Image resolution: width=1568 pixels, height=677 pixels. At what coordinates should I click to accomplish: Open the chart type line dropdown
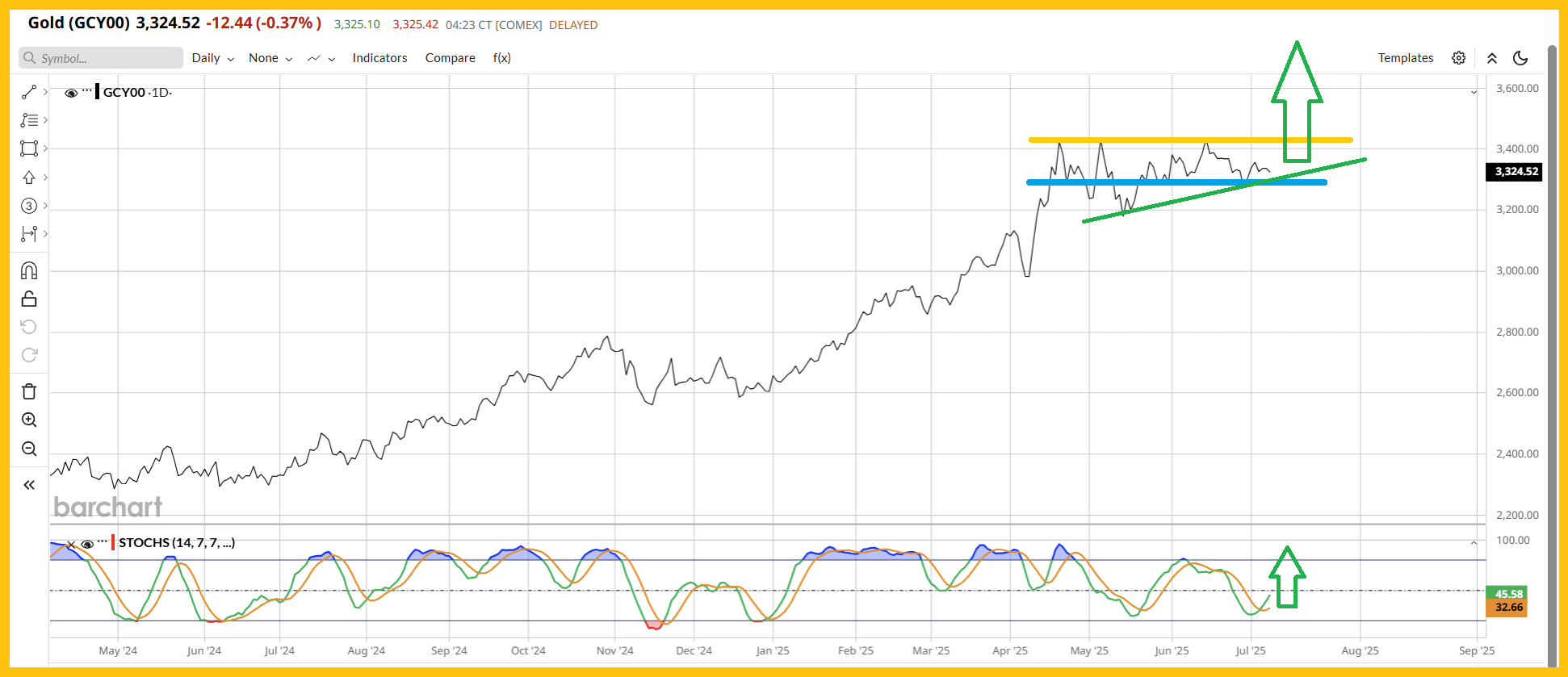321,58
